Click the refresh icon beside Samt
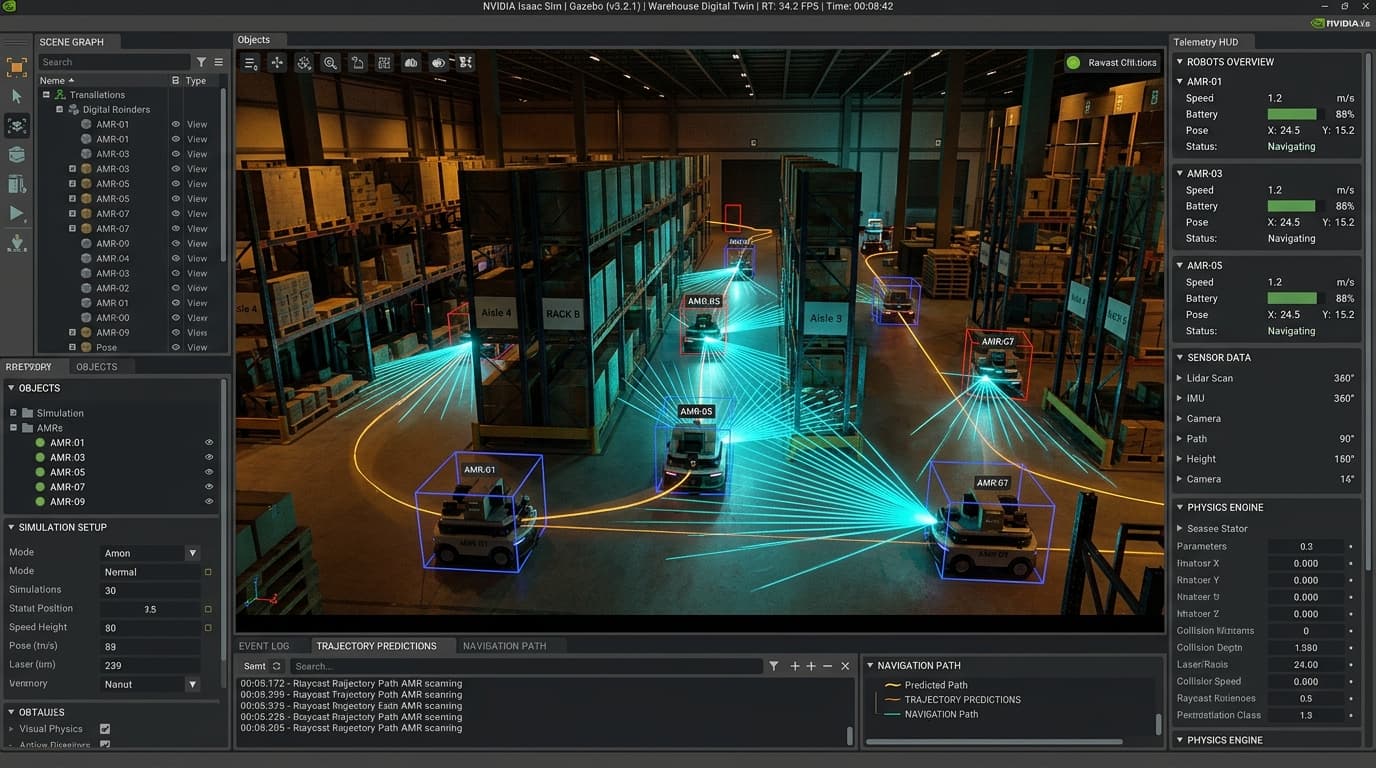This screenshot has height=768, width=1376. click(276, 666)
